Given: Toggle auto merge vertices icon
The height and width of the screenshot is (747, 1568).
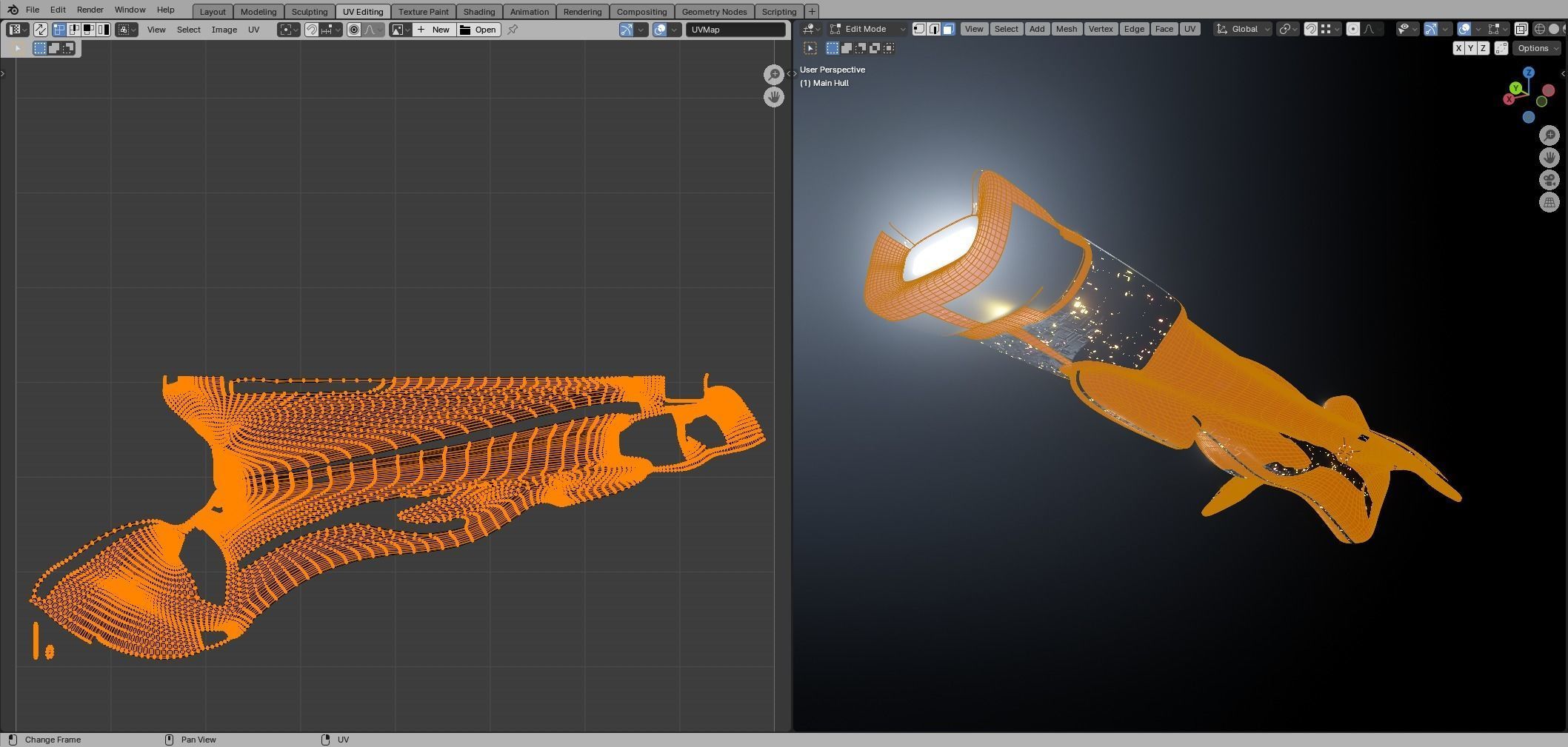Looking at the screenshot, I should pos(1501,48).
